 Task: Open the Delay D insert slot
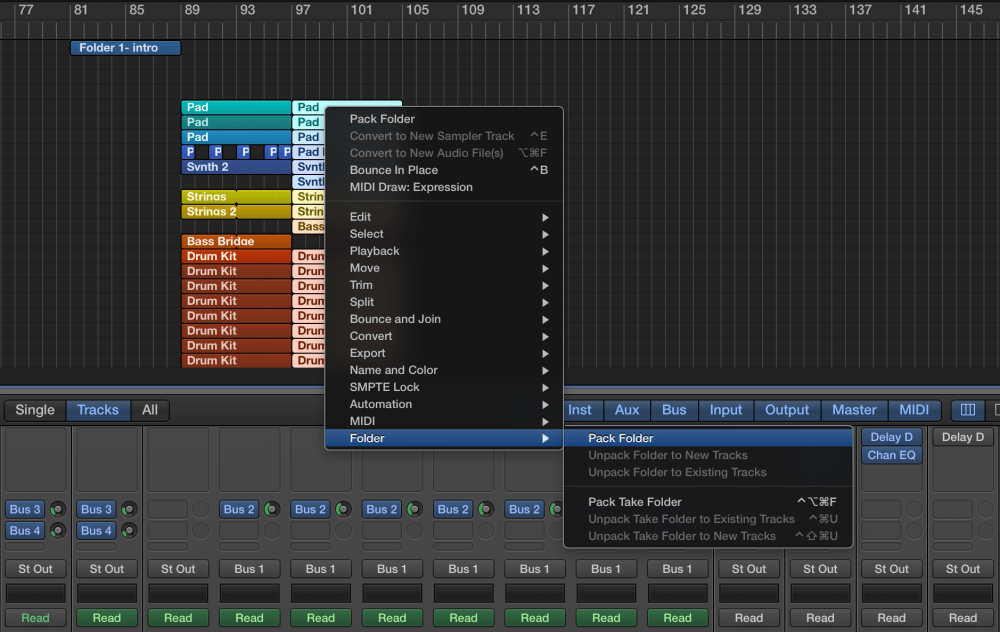click(x=891, y=436)
